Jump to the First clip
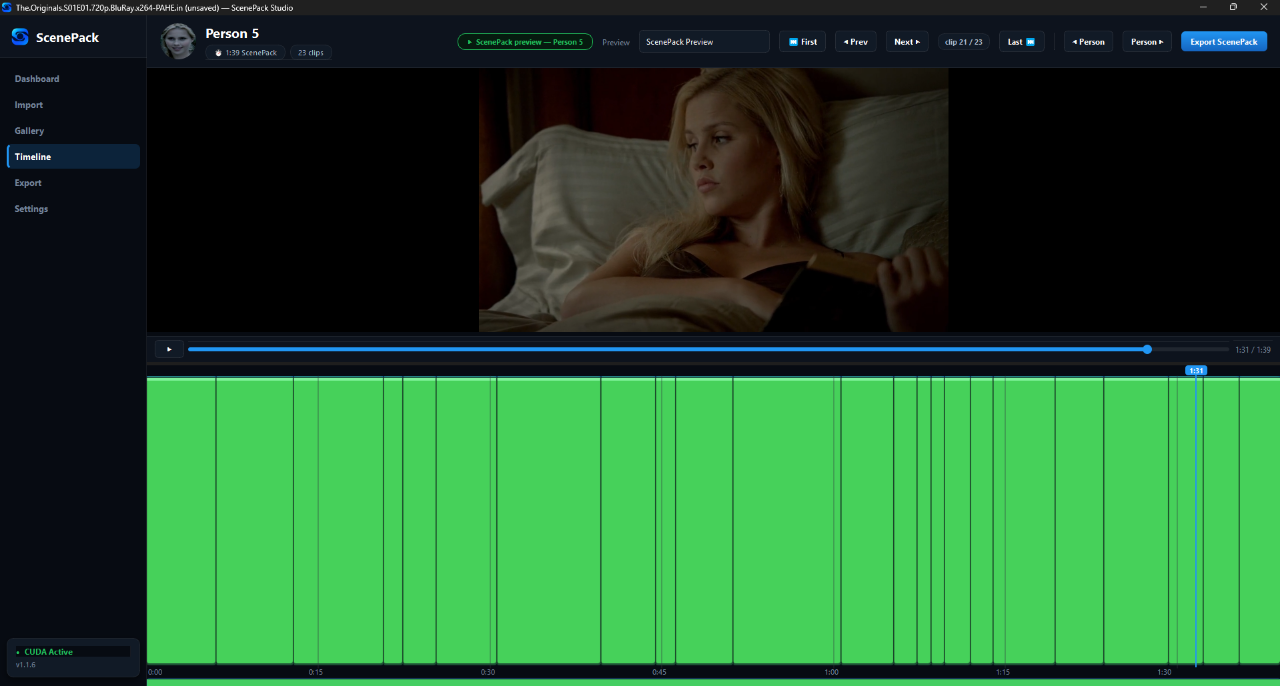The height and width of the screenshot is (686, 1280). [802, 42]
